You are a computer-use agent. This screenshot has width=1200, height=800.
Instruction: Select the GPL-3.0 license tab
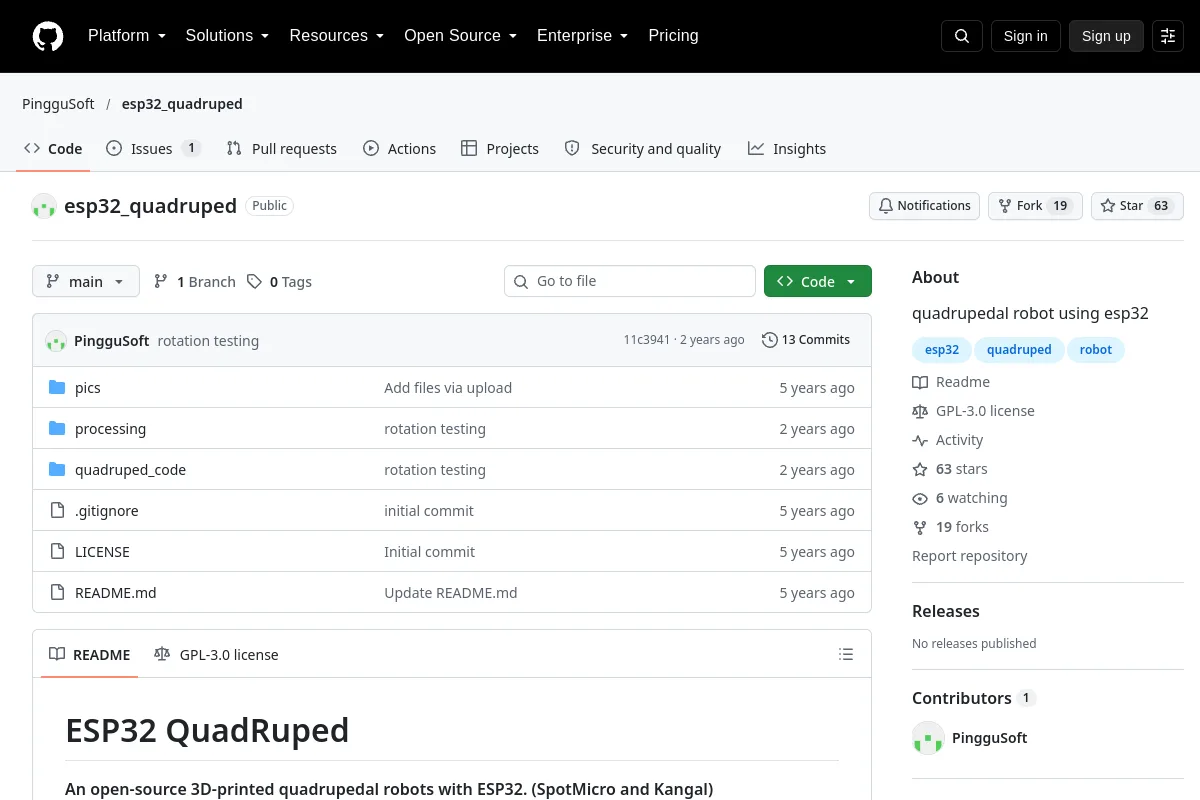(216, 655)
